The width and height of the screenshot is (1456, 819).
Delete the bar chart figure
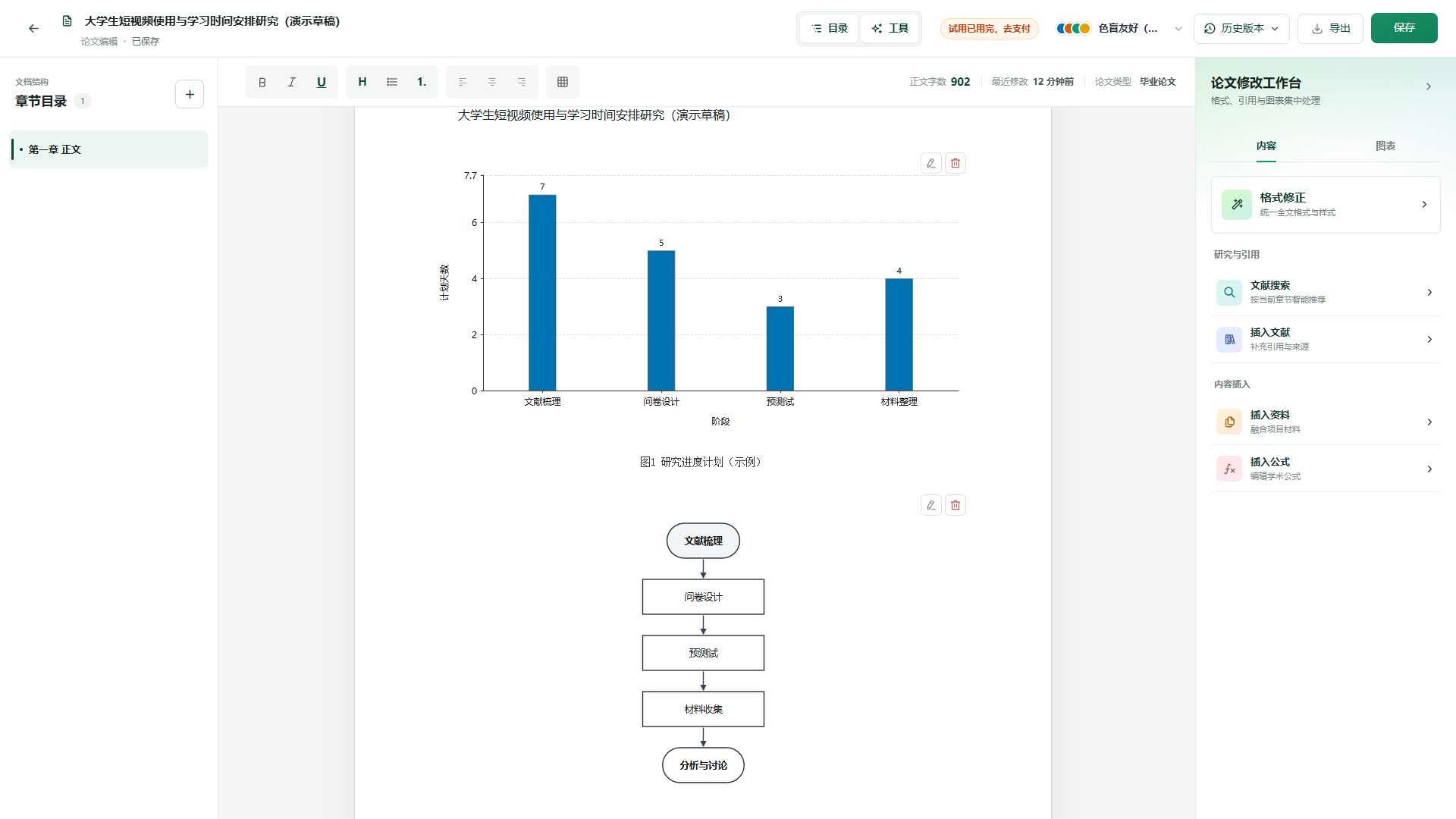point(955,163)
